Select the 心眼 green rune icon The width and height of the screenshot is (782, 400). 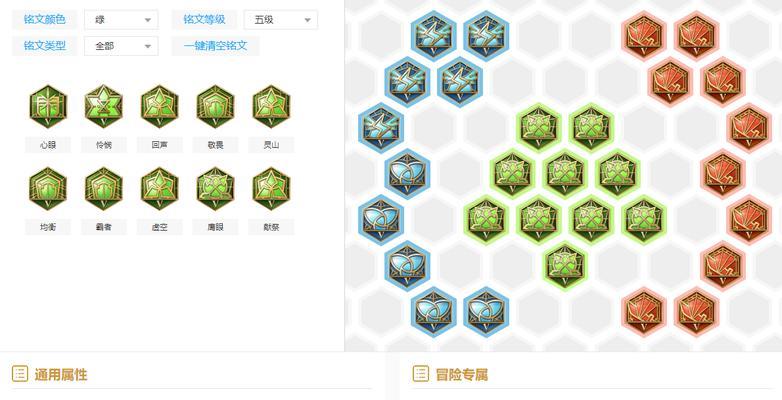(x=48, y=107)
